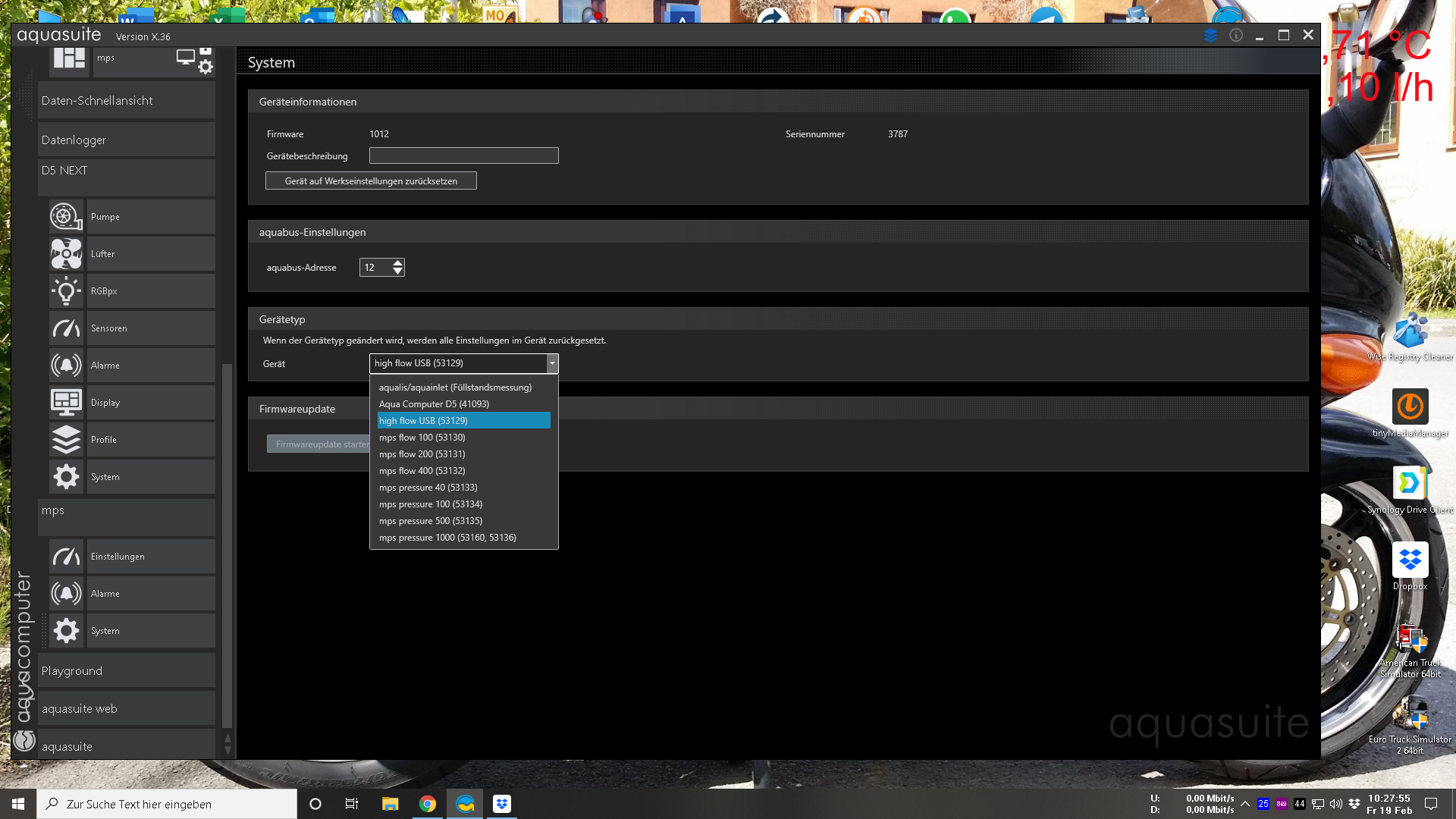Select Aqua Computer D5 (41093) entry
The height and width of the screenshot is (819, 1456).
pos(434,404)
